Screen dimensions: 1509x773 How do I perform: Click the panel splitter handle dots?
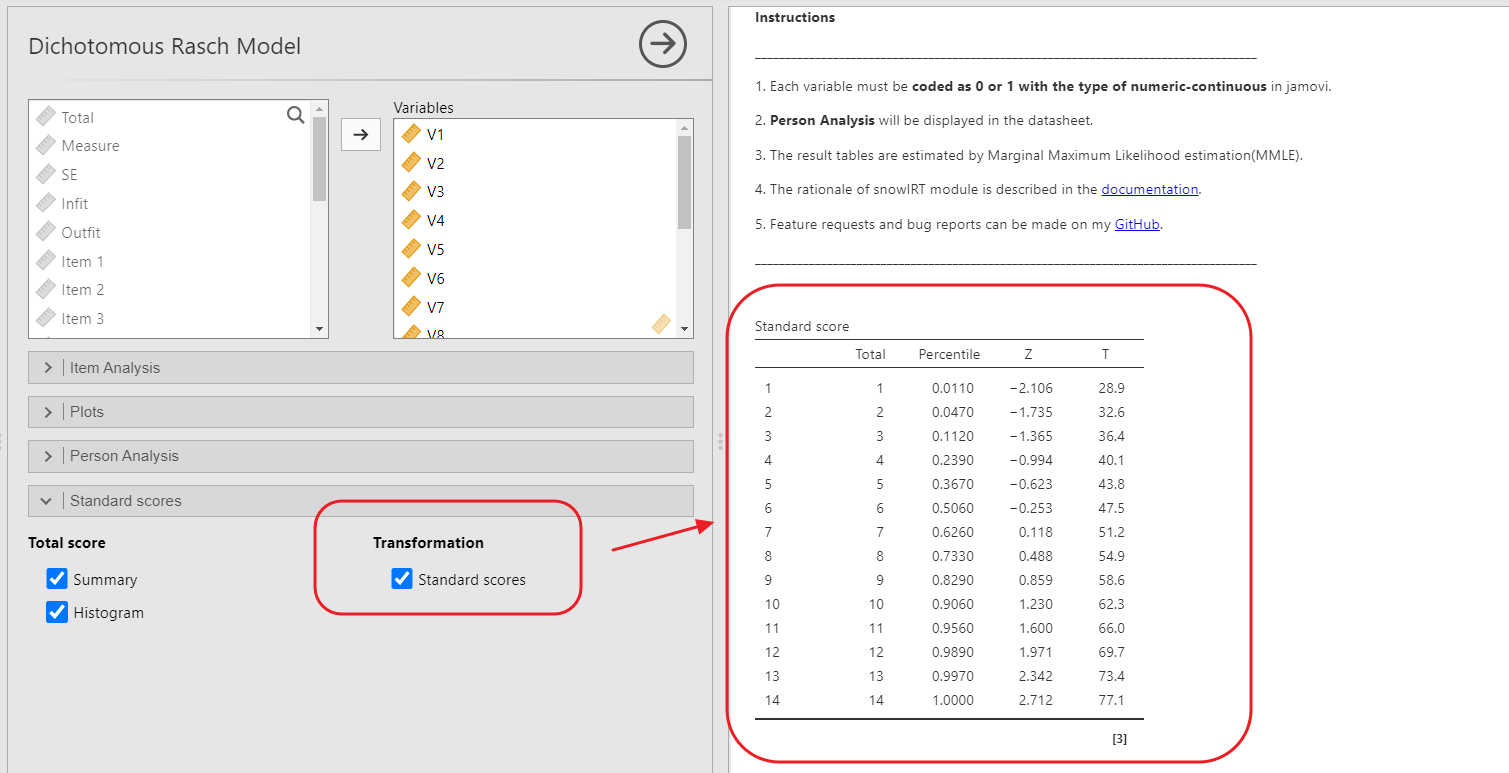click(720, 442)
